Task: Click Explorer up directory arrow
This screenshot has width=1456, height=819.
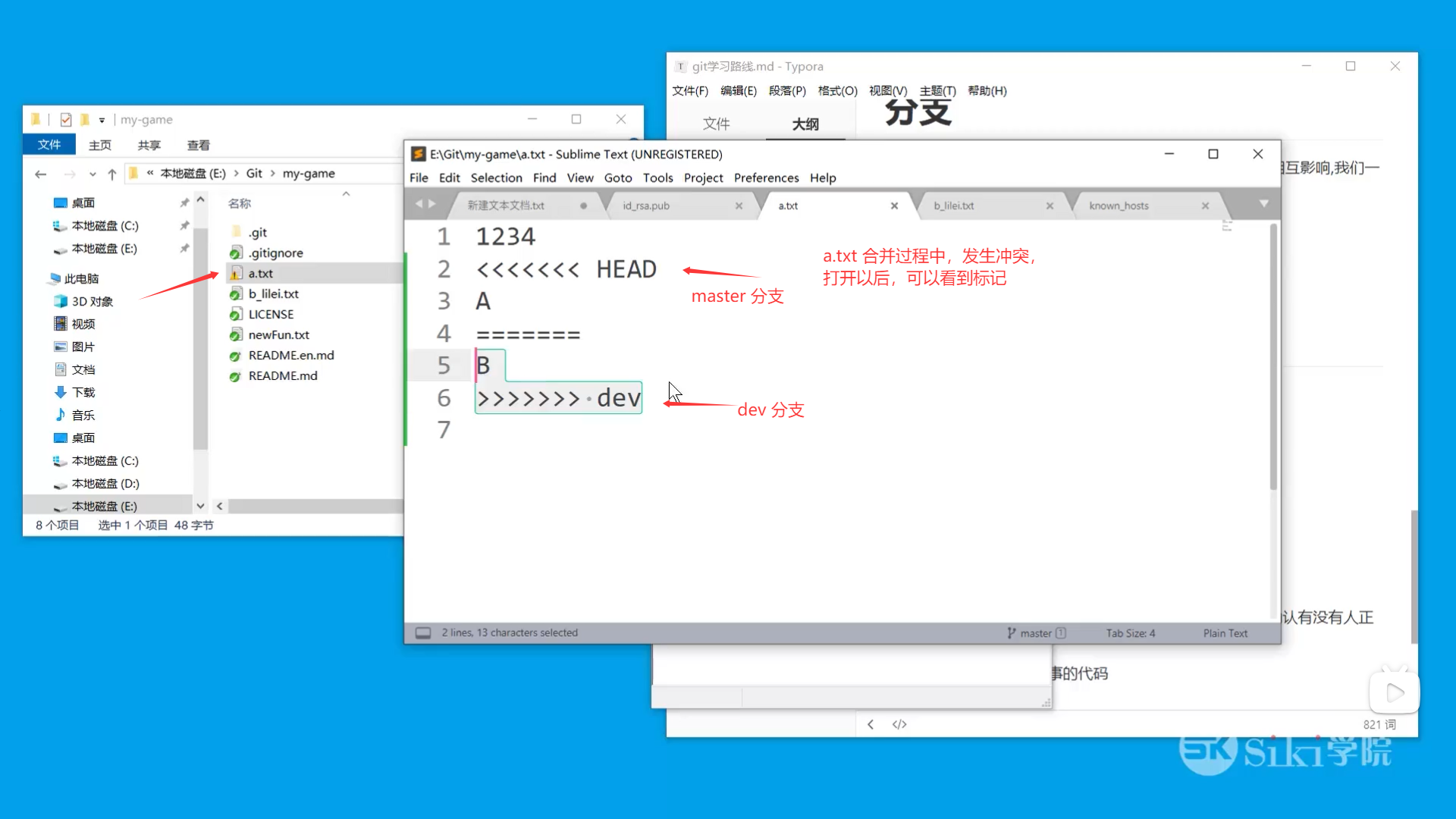Action: coord(112,174)
